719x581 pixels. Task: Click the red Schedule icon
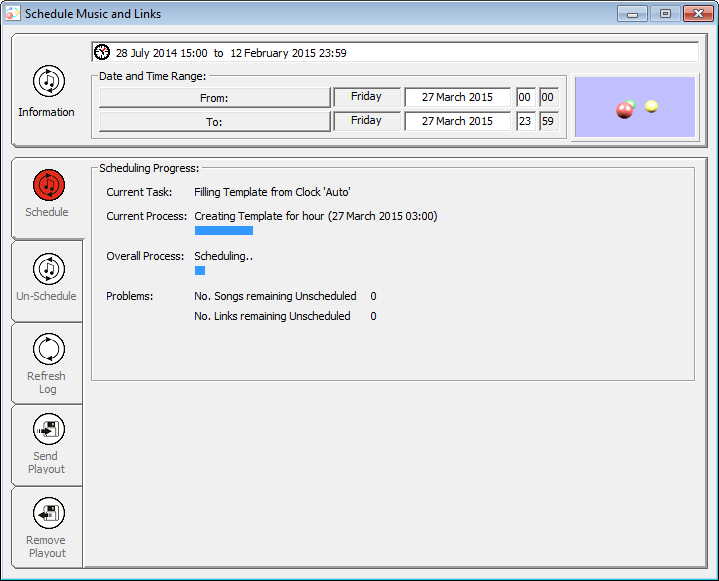(49, 185)
